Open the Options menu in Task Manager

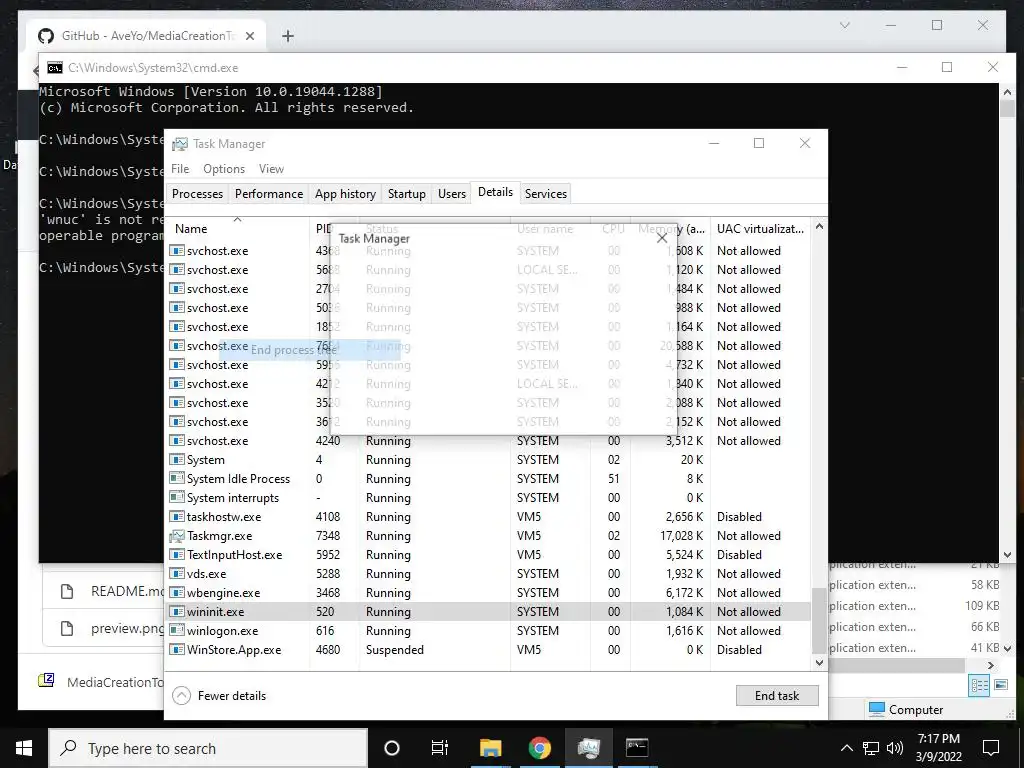[x=224, y=168]
